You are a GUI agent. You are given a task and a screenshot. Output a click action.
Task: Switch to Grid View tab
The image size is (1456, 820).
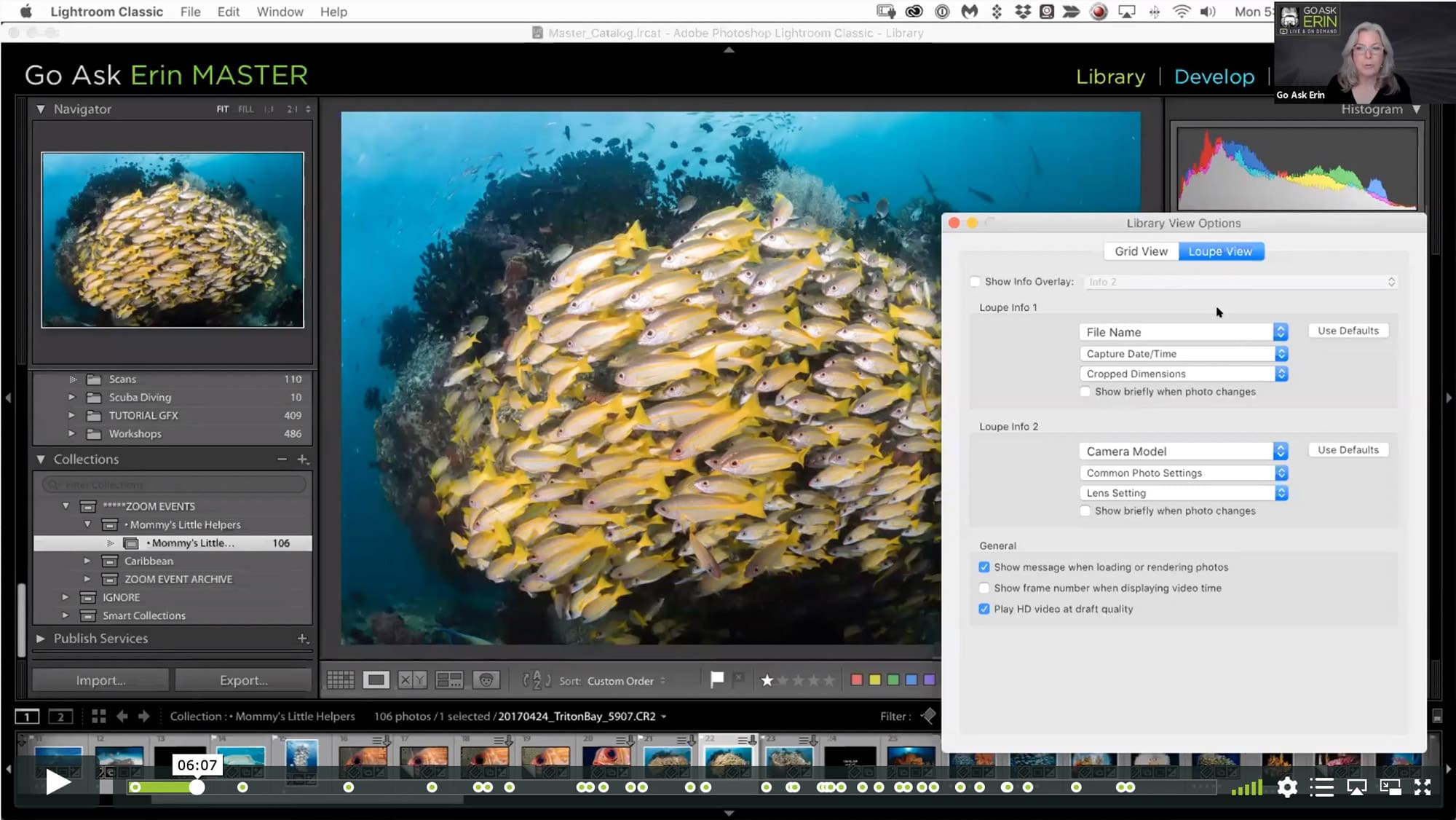pyautogui.click(x=1141, y=251)
